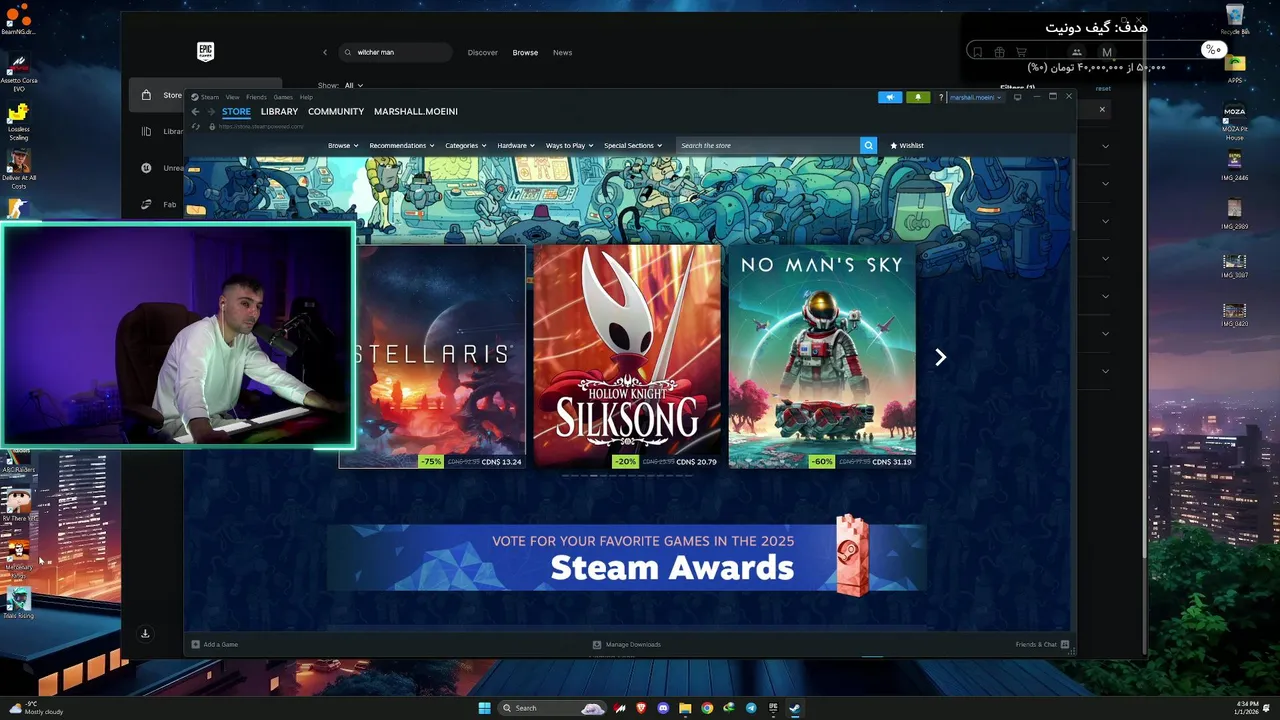Open File Explorer from the taskbar
This screenshot has width=1280, height=720.
click(x=685, y=708)
